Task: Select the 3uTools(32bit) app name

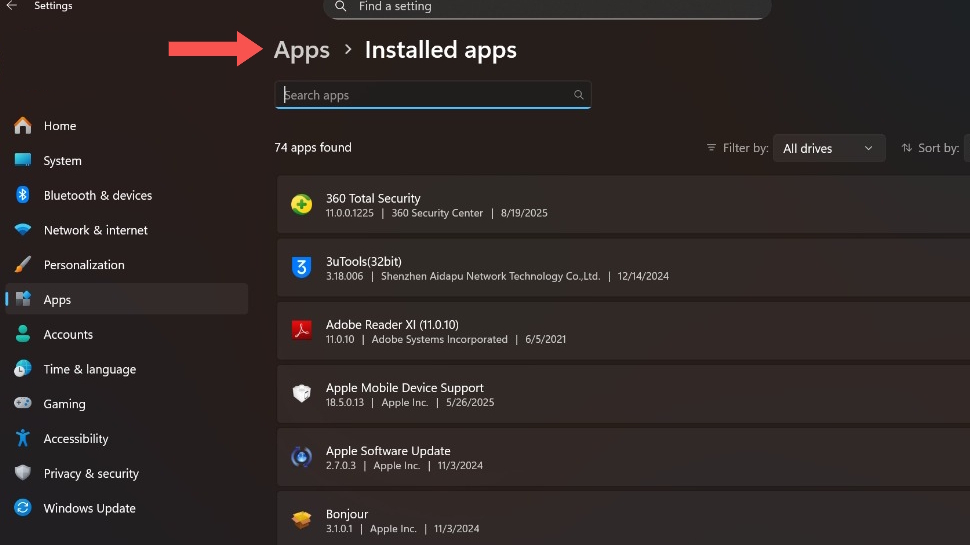Action: point(364,261)
